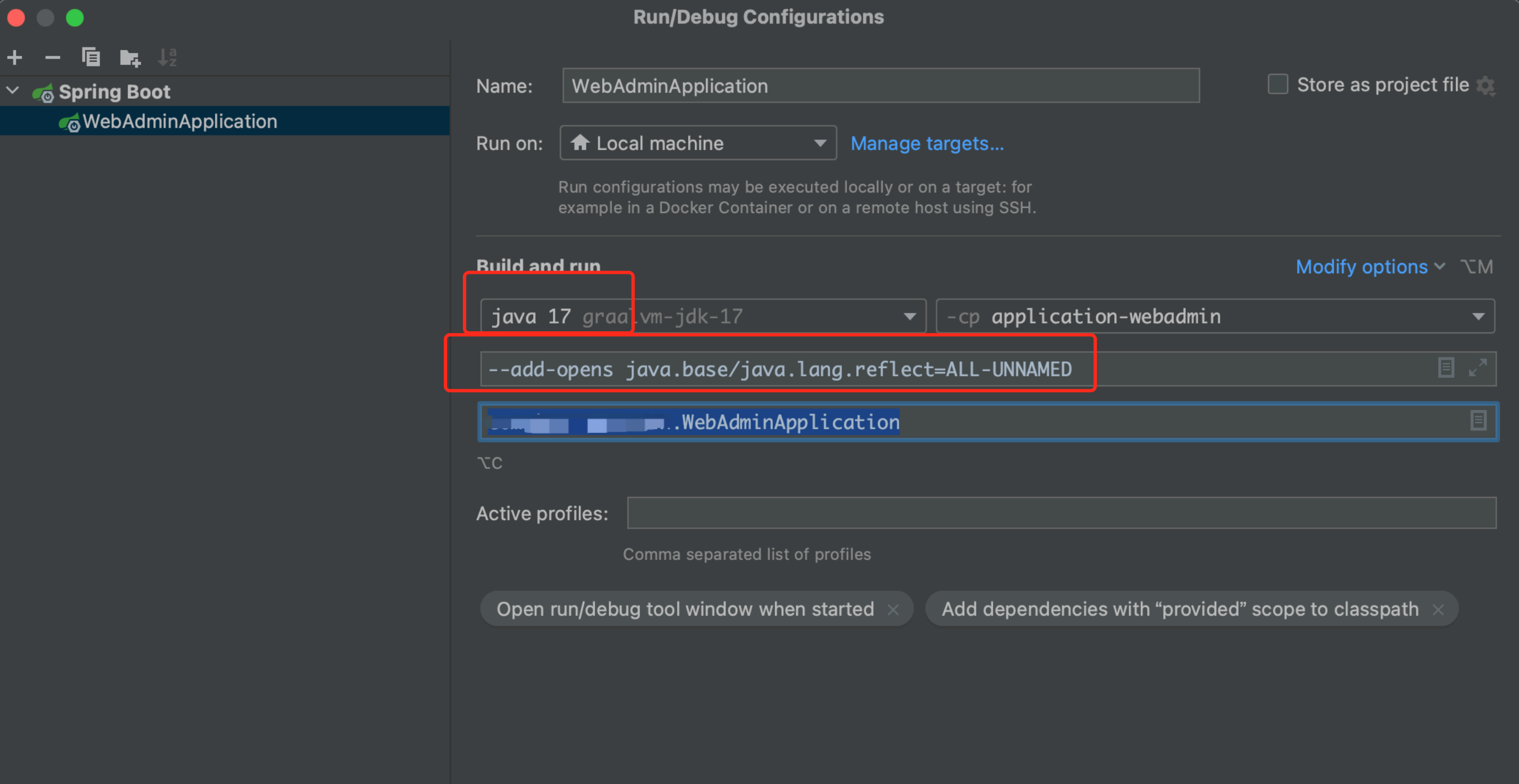
Task: Click the Remove Configuration minus icon
Action: pyautogui.click(x=52, y=57)
